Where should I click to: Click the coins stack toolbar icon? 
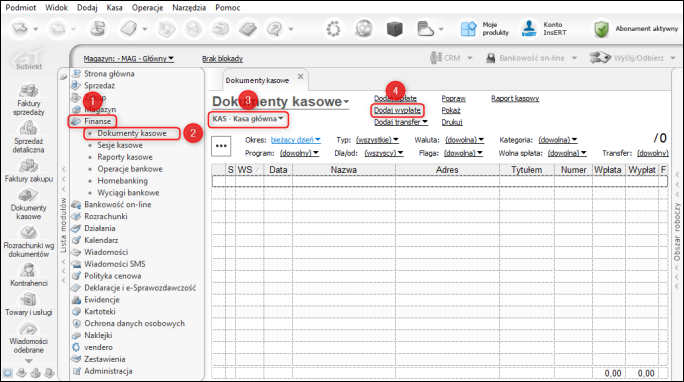point(97,29)
